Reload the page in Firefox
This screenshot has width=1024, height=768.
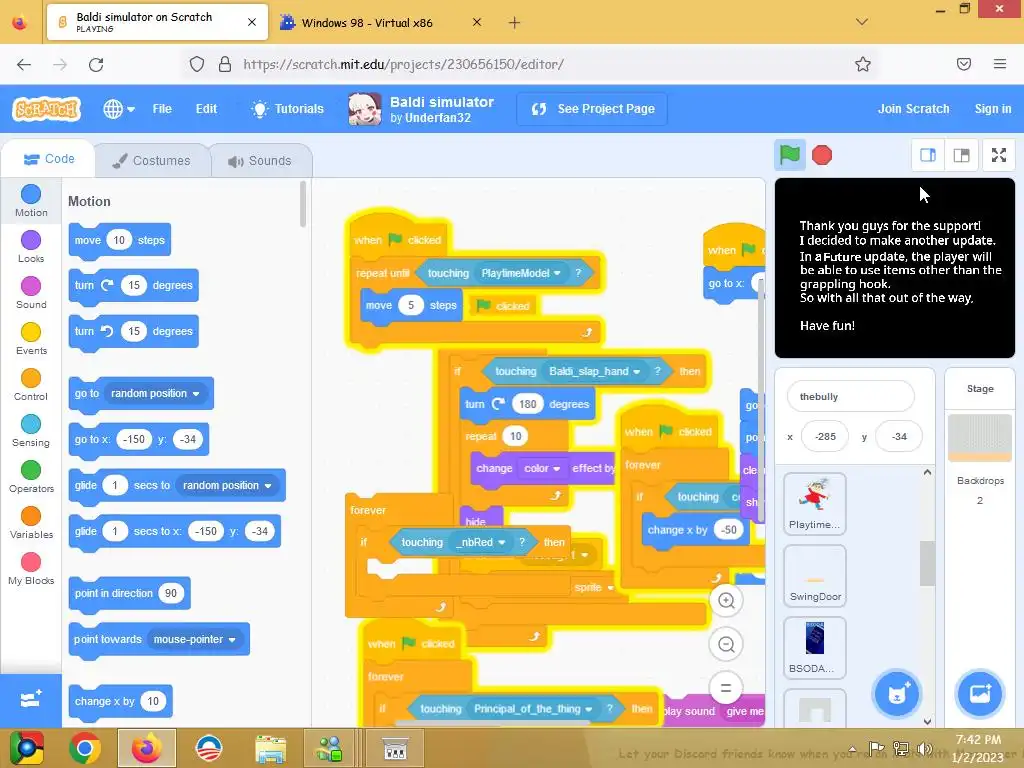click(96, 64)
